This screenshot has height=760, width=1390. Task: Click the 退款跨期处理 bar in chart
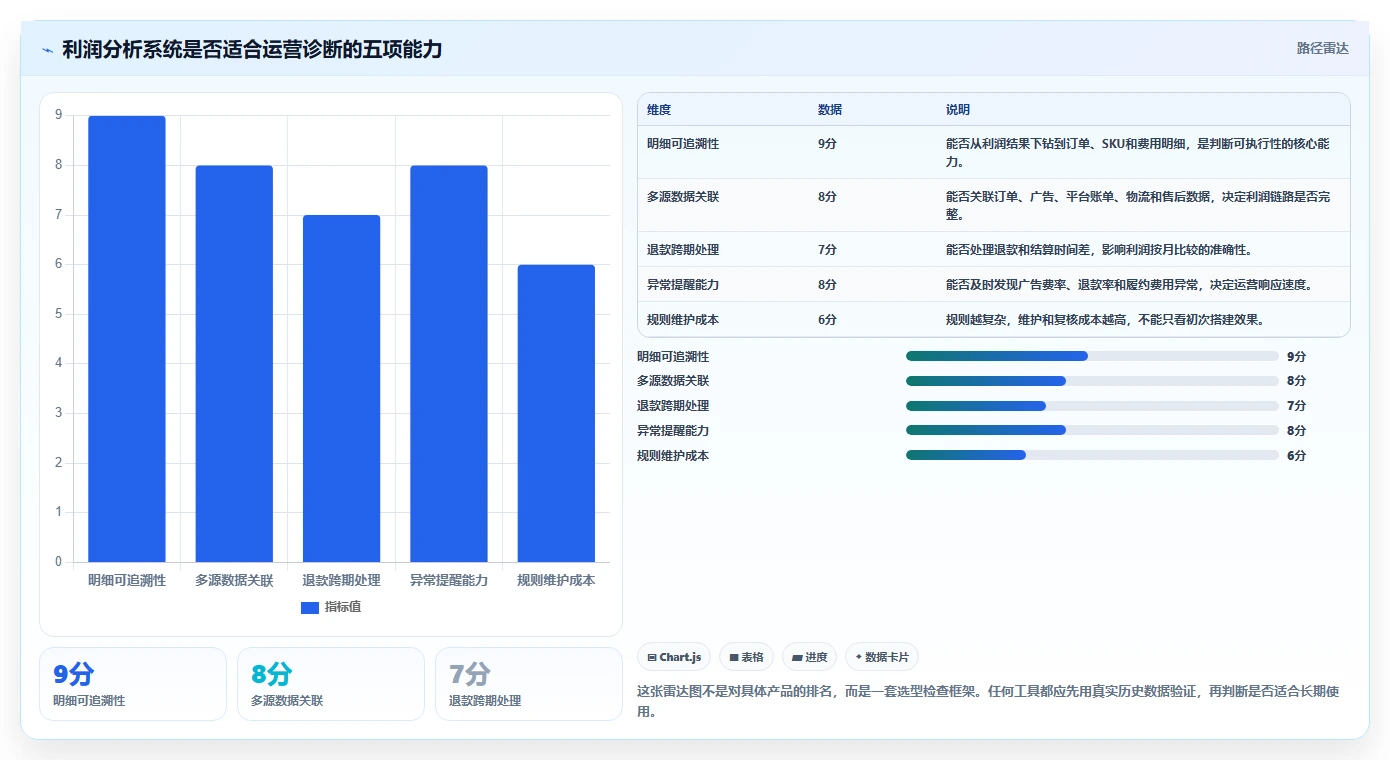pos(341,389)
